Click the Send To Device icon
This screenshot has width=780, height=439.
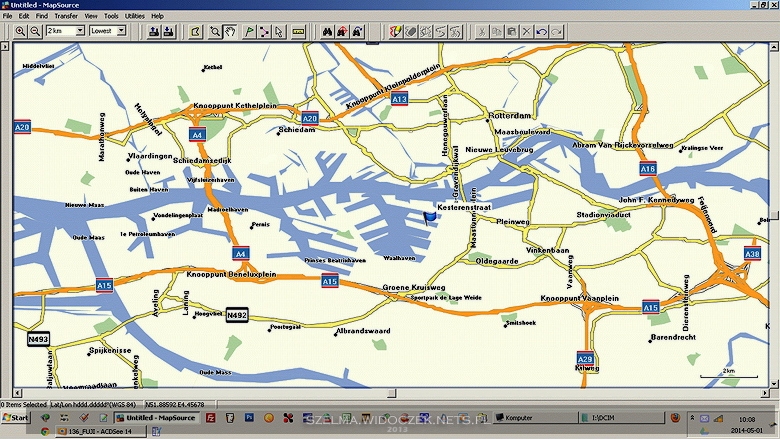(154, 31)
